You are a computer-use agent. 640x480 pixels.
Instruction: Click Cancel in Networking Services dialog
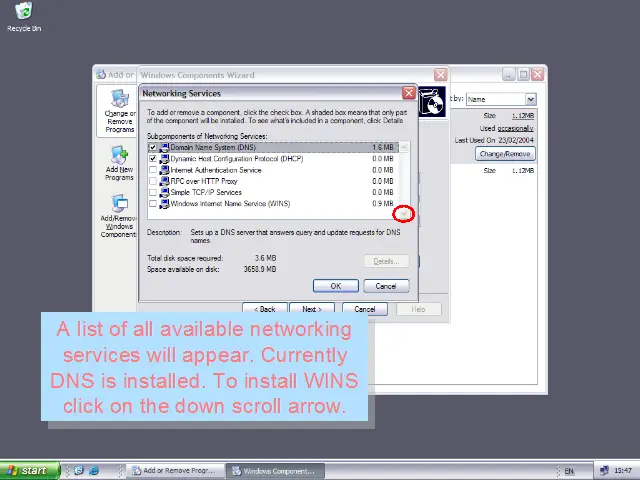click(385, 286)
